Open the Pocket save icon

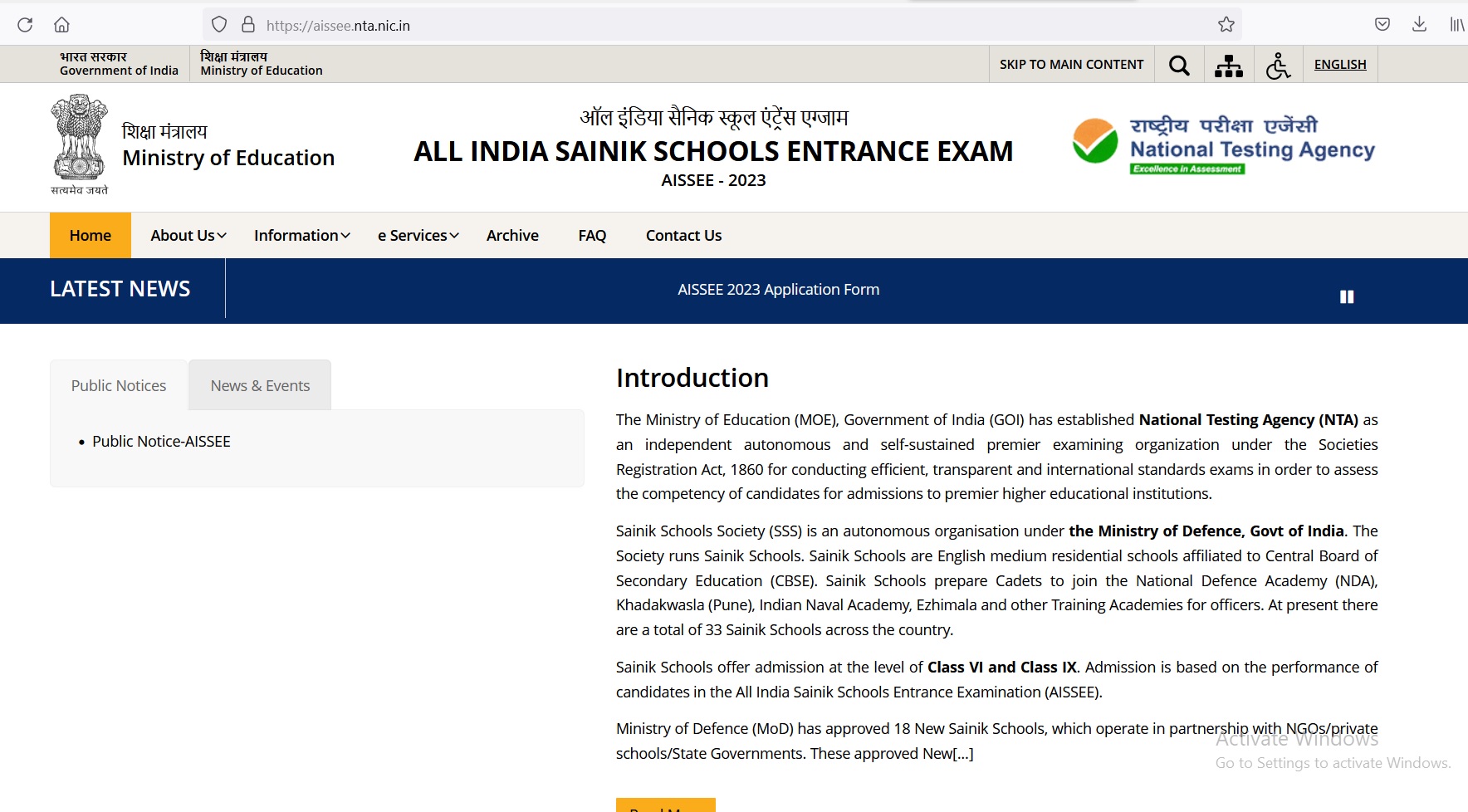(1382, 25)
